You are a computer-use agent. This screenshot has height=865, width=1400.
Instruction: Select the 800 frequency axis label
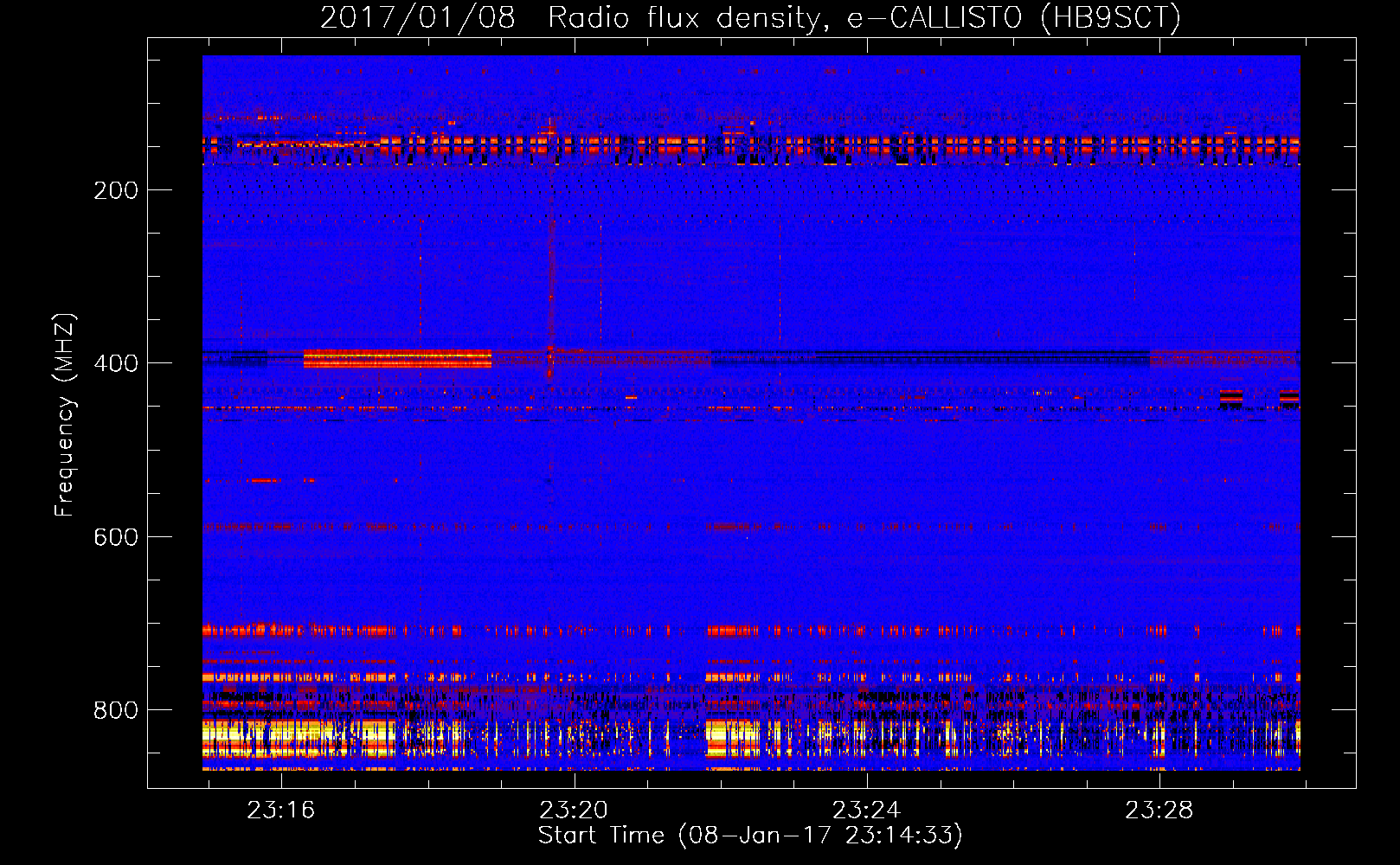click(x=116, y=710)
